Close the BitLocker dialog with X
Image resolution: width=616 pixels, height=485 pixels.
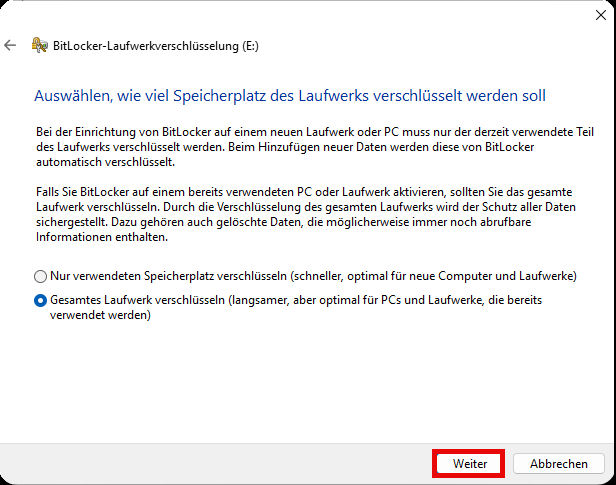tap(601, 15)
